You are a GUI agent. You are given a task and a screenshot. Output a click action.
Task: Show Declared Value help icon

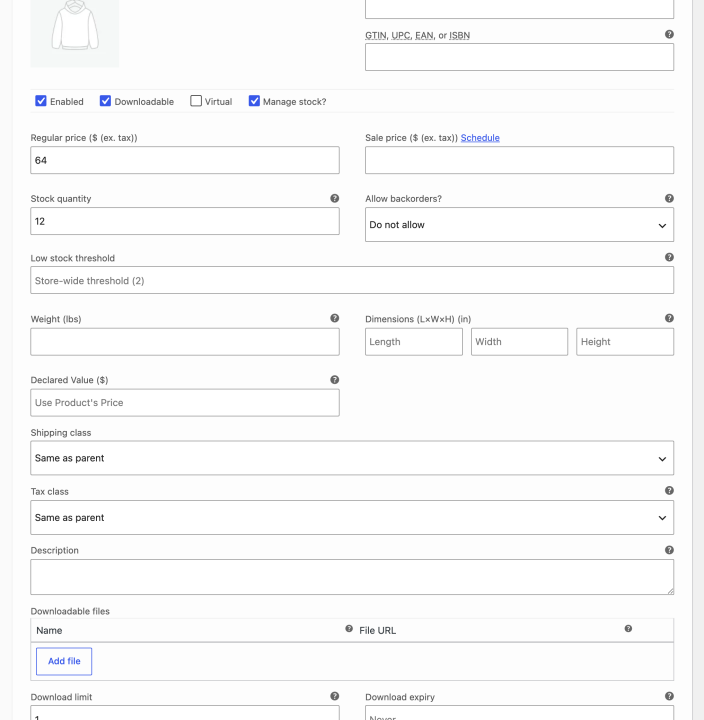point(334,380)
